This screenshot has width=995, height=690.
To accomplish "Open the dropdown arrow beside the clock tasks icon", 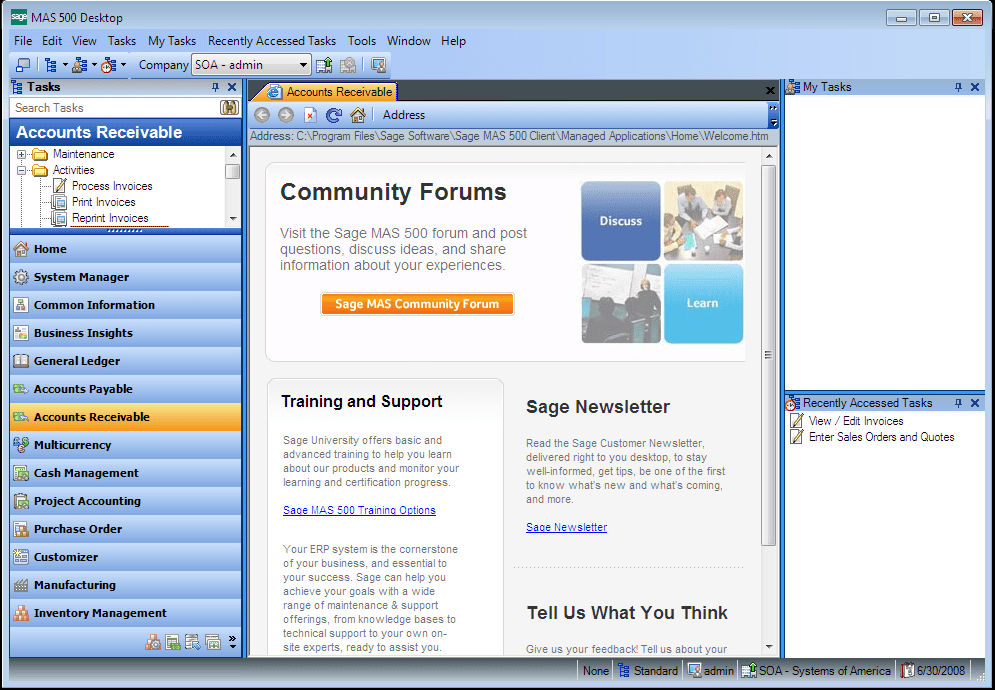I will [x=123, y=65].
